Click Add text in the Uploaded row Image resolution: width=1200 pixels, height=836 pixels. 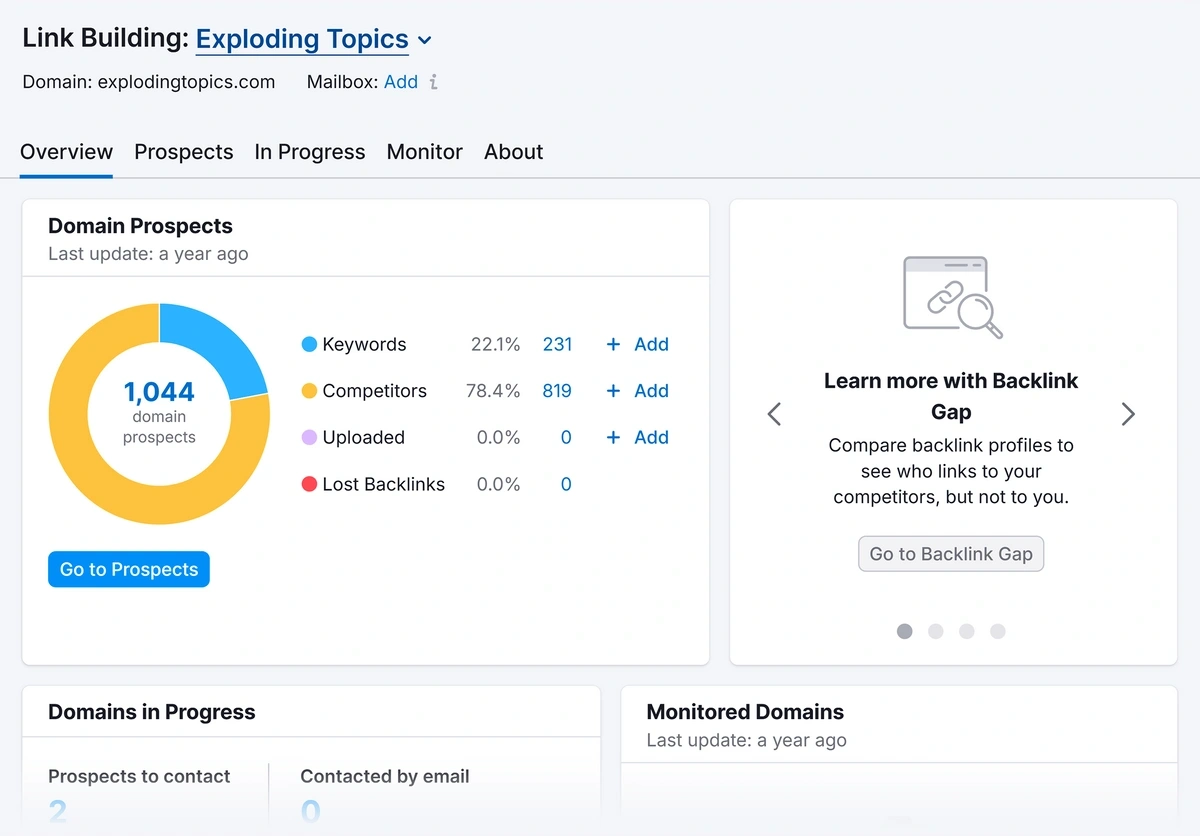click(x=651, y=437)
